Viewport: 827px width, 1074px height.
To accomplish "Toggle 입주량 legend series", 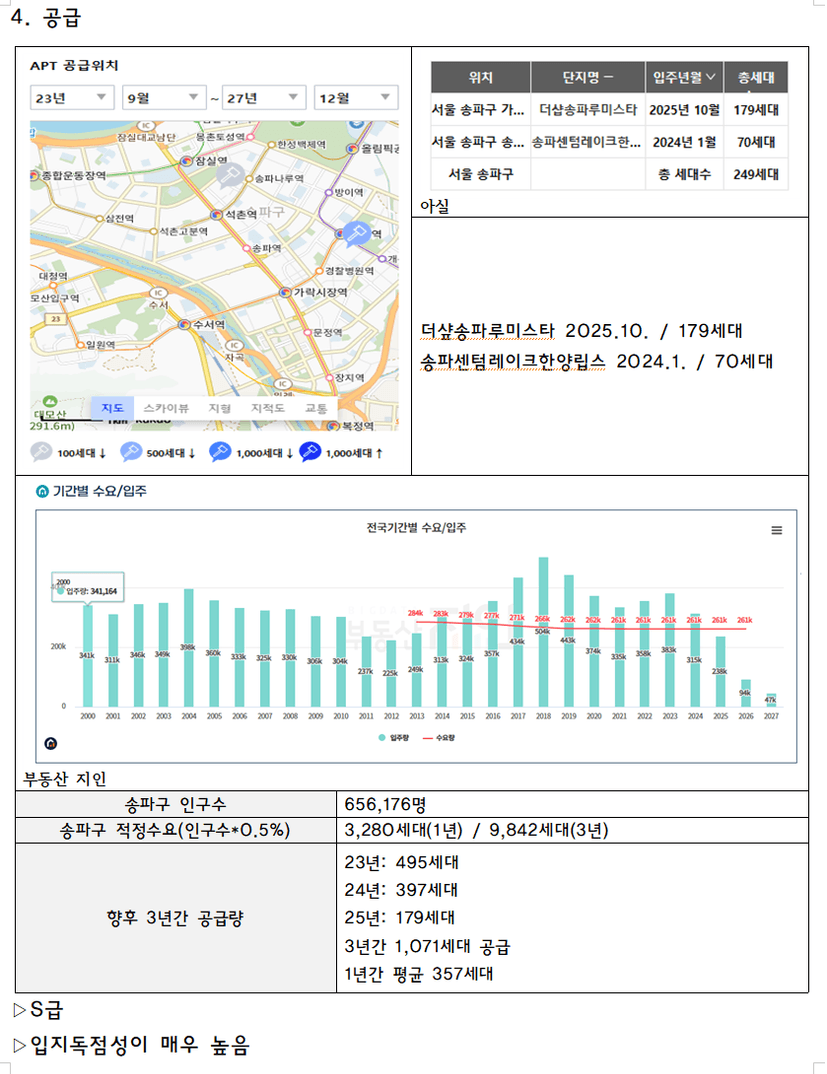I will coord(394,738).
